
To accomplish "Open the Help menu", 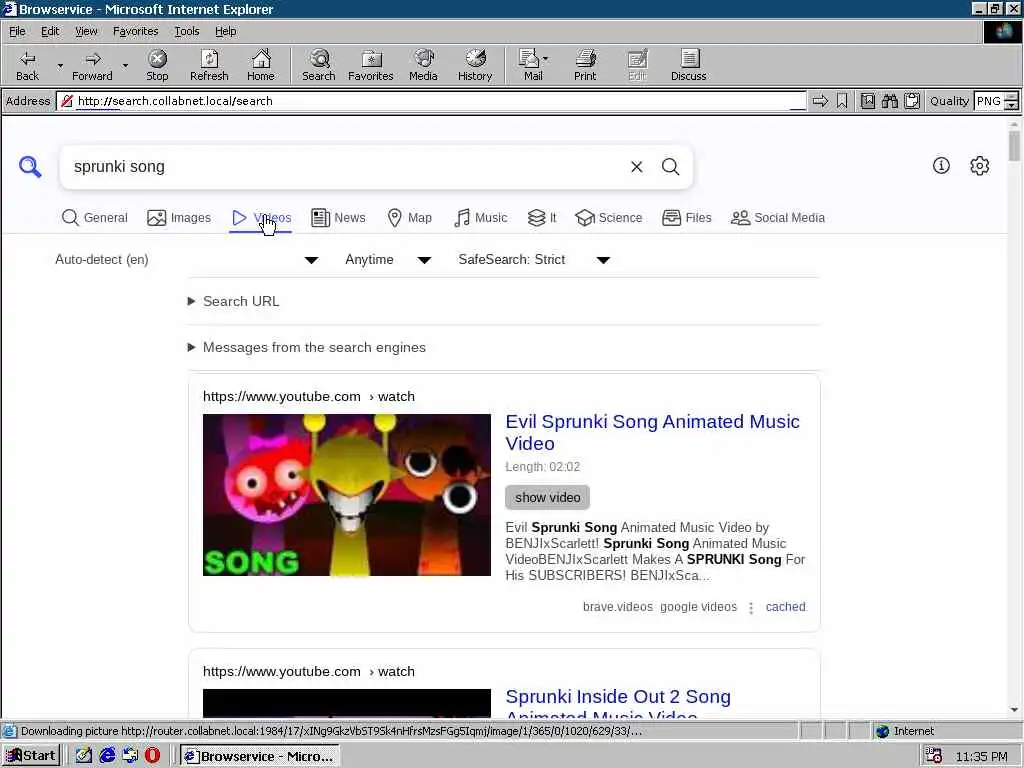I will [x=225, y=31].
